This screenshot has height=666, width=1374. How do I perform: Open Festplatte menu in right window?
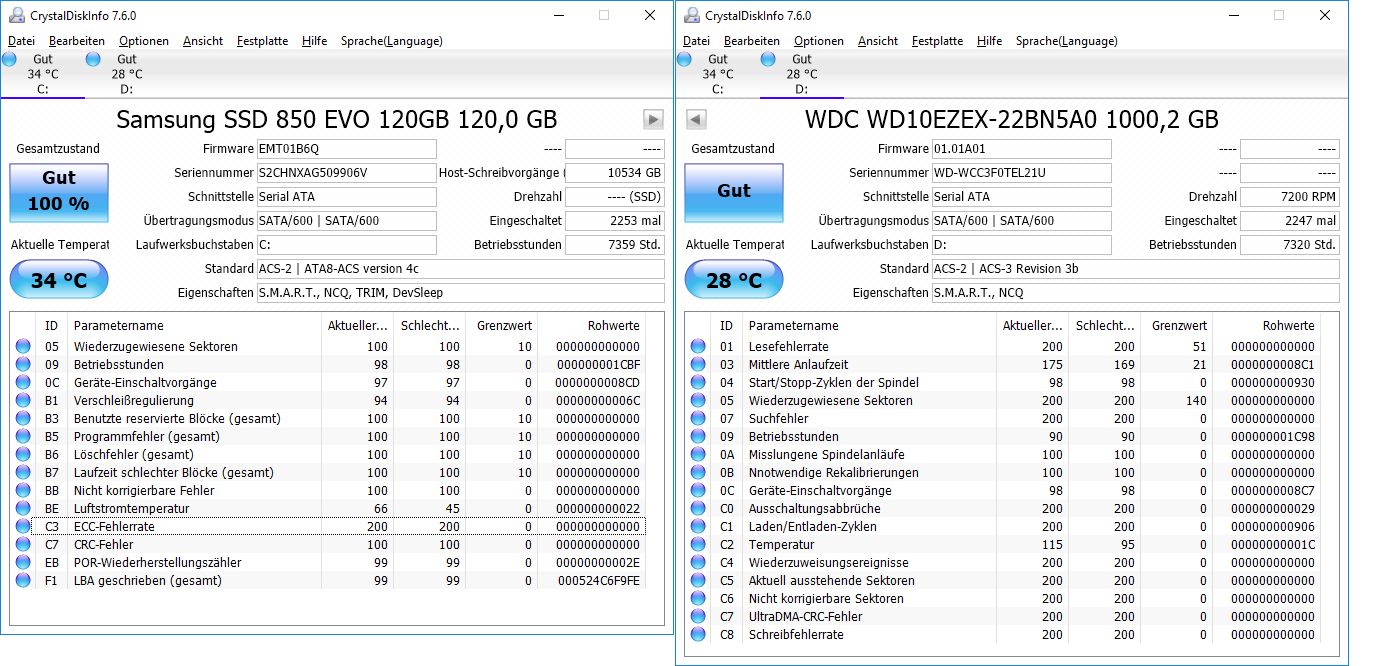point(937,41)
